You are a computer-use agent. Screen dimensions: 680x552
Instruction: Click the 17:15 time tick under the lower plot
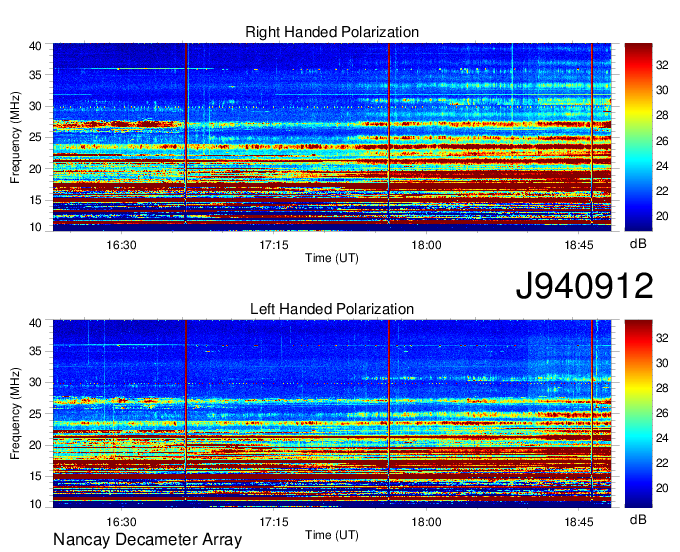coord(274,522)
